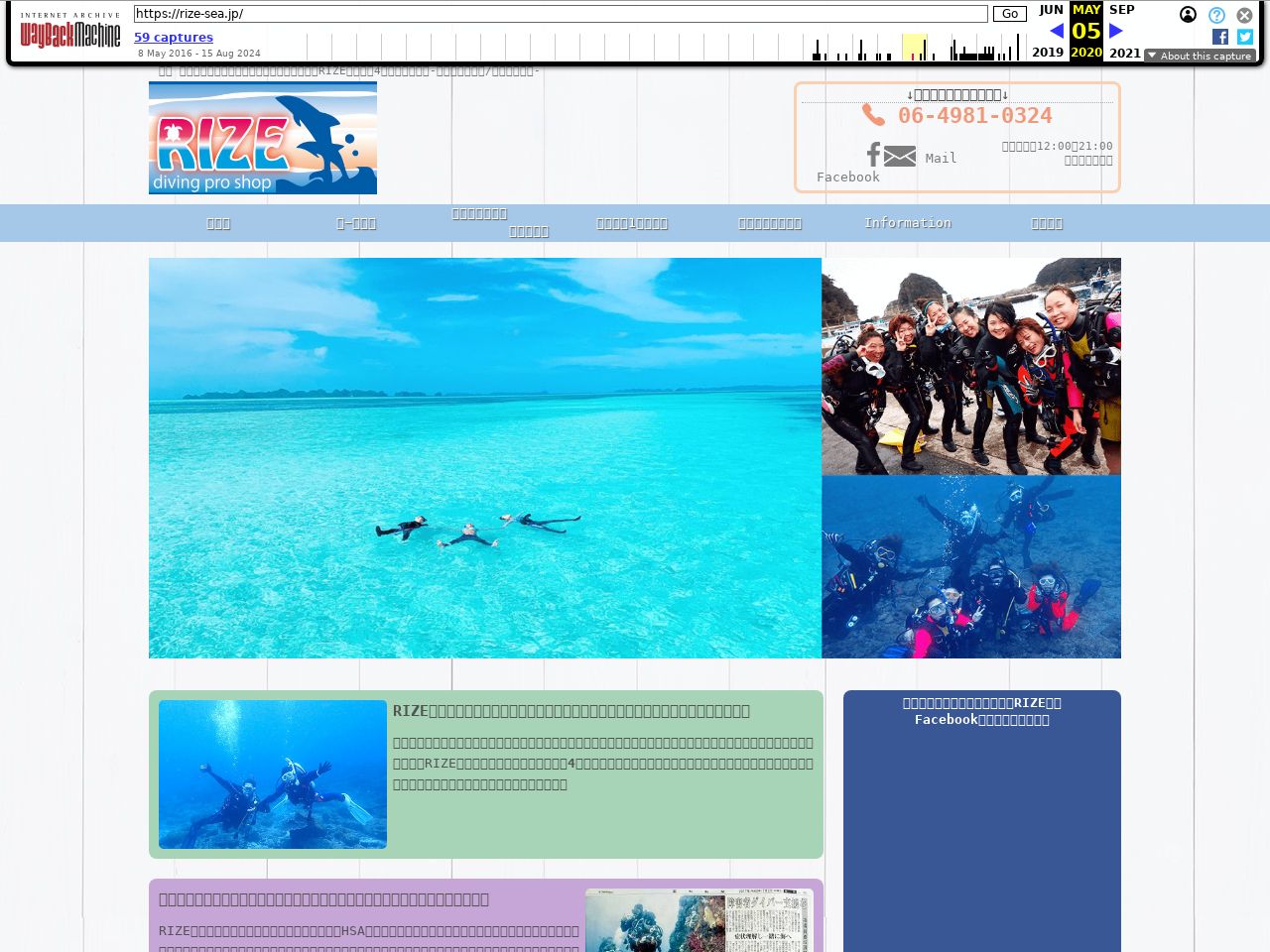Go to previous capture with left arrow
The width and height of the screenshot is (1270, 952).
point(1057,31)
